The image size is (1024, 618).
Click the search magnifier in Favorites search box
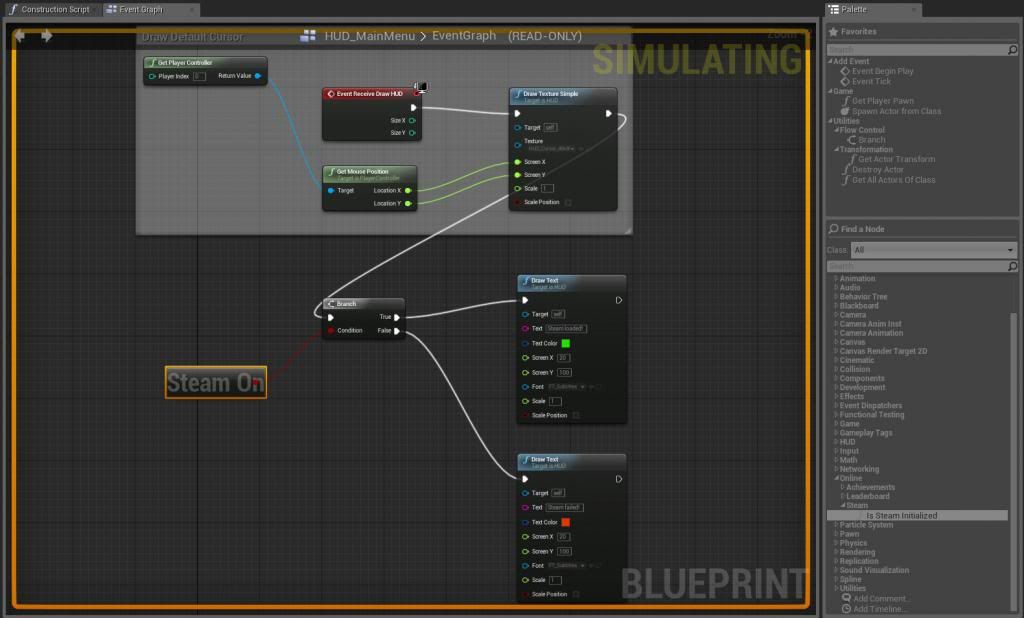pos(1012,49)
